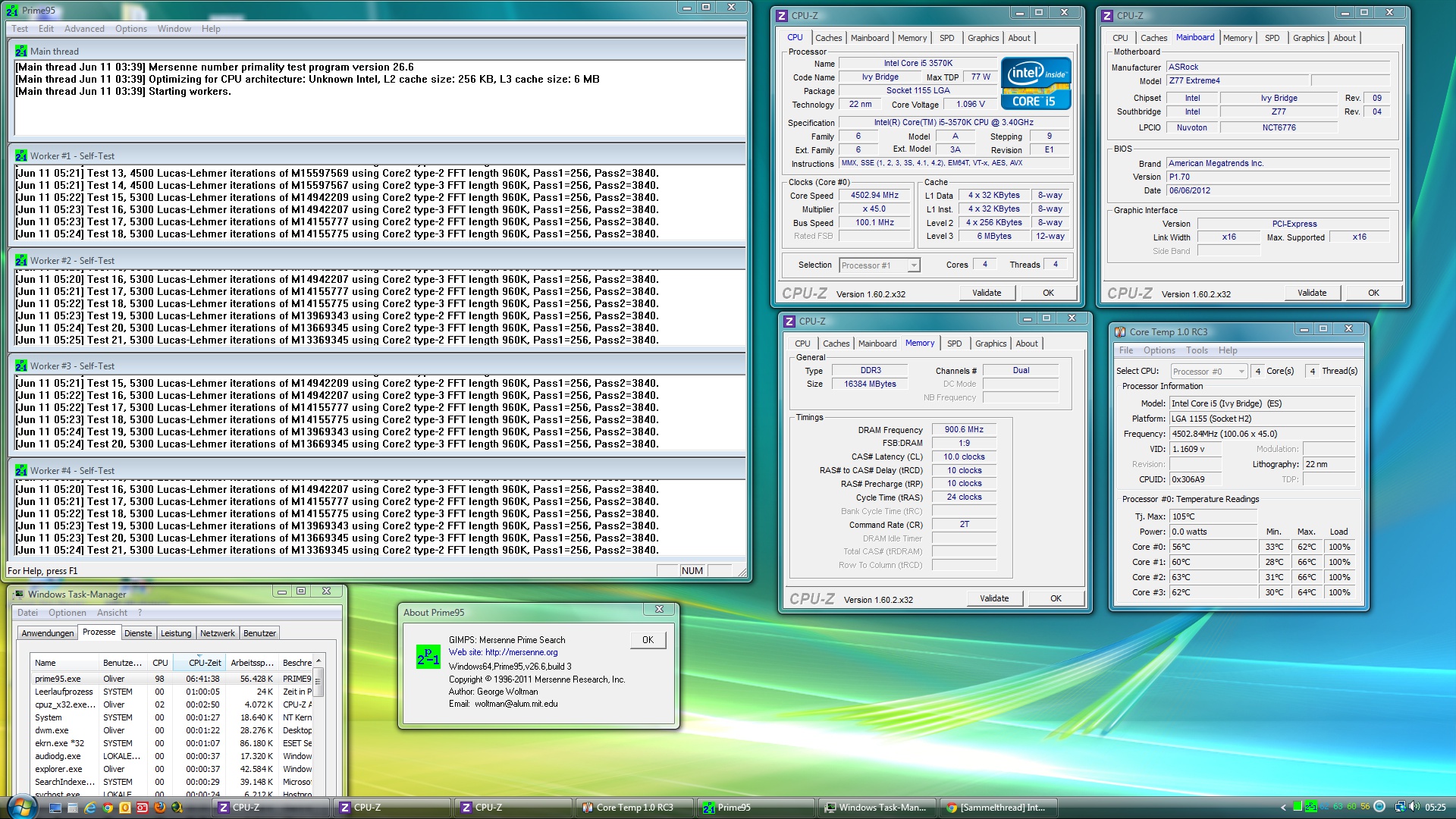Open the mersenne.org web site link
This screenshot has height=819, width=1456.
click(x=521, y=652)
